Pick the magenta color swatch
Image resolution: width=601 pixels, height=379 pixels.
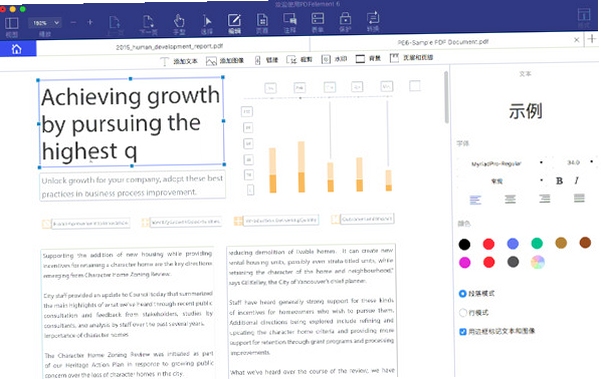[465, 263]
